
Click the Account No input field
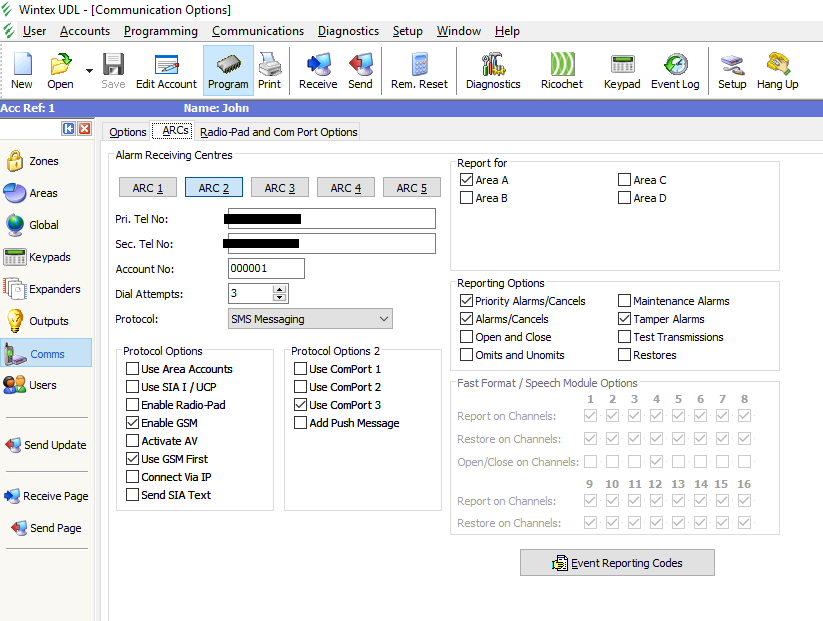[x=266, y=268]
